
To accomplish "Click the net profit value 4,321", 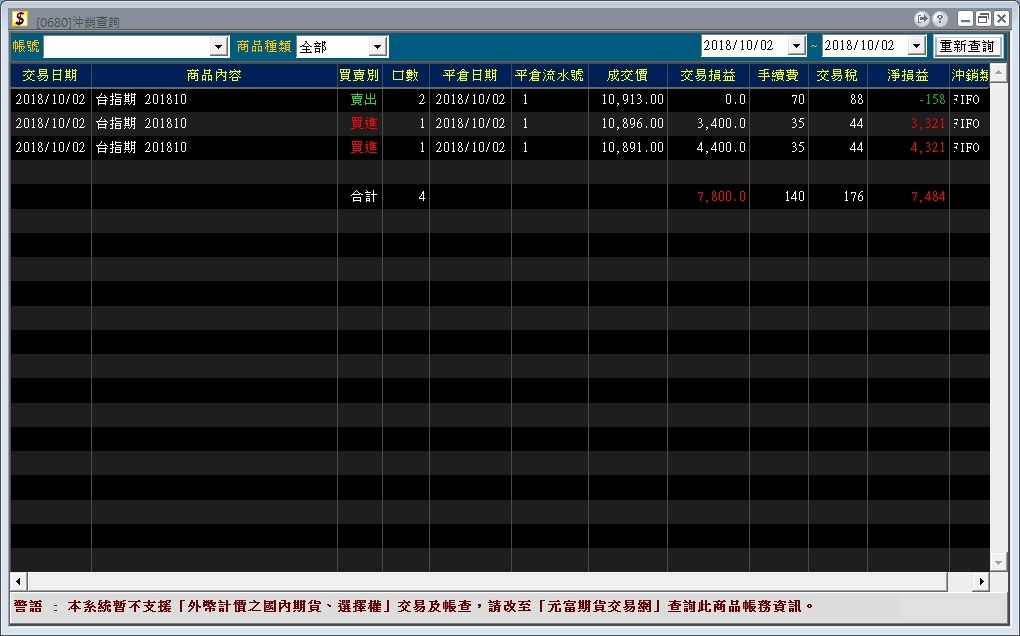I will click(x=928, y=148).
